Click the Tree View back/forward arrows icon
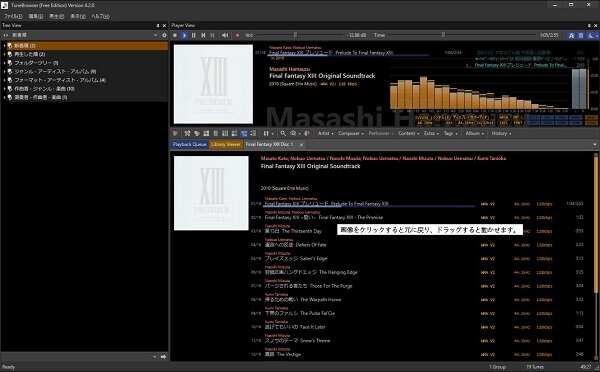 [5, 35]
